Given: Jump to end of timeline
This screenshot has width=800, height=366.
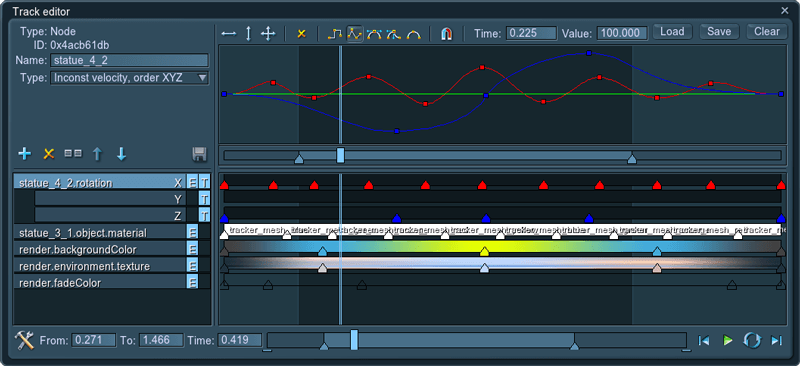Looking at the screenshot, I should pyautogui.click(x=776, y=340).
